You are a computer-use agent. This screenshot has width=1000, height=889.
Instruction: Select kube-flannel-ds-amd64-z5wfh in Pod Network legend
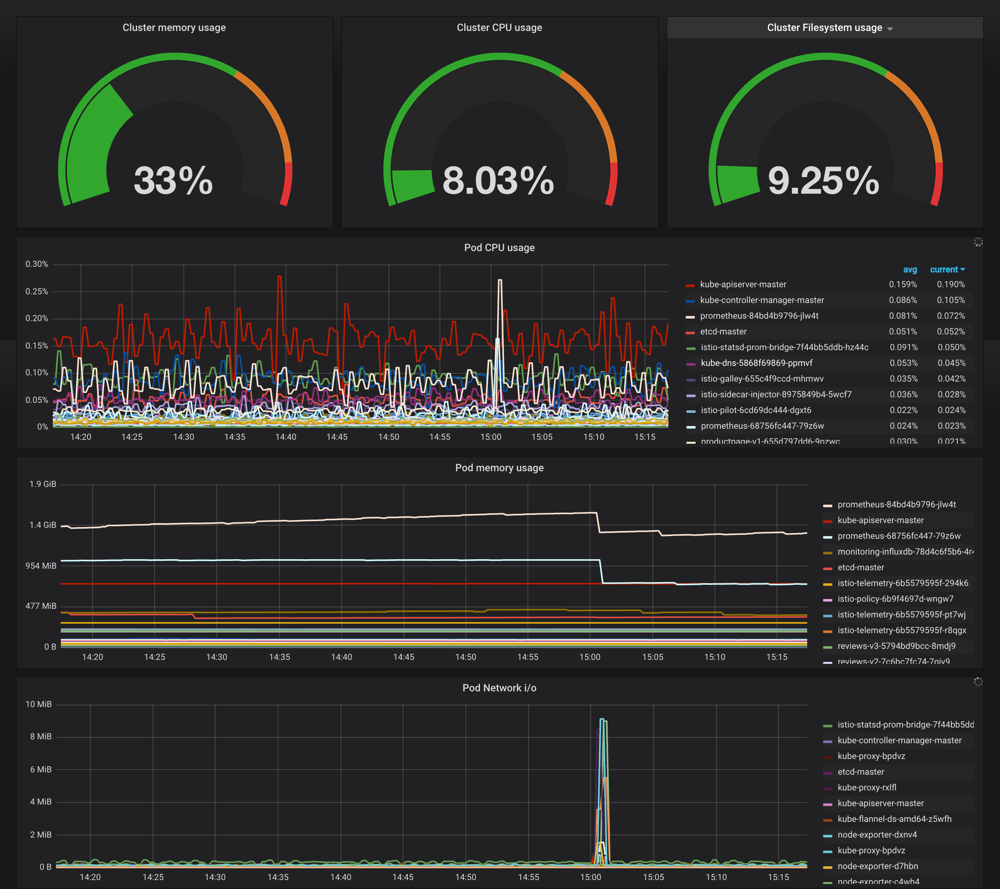[895, 819]
